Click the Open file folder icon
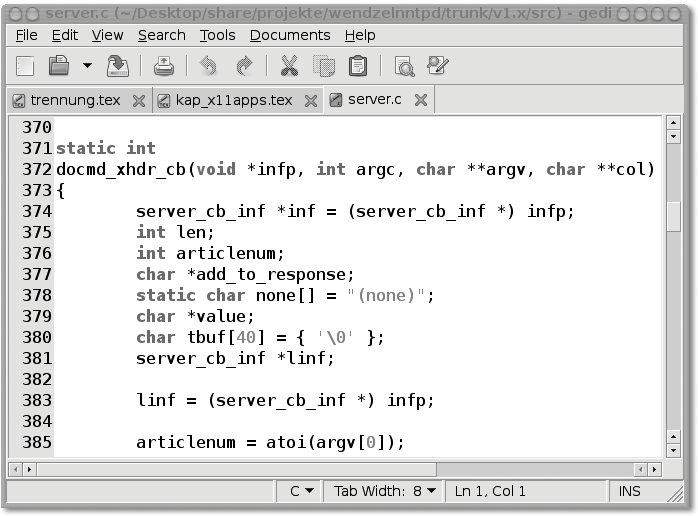 pyautogui.click(x=59, y=67)
